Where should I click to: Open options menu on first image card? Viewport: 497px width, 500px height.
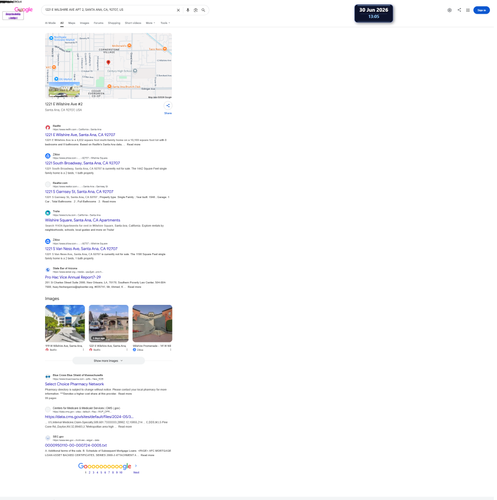[x=83, y=350]
